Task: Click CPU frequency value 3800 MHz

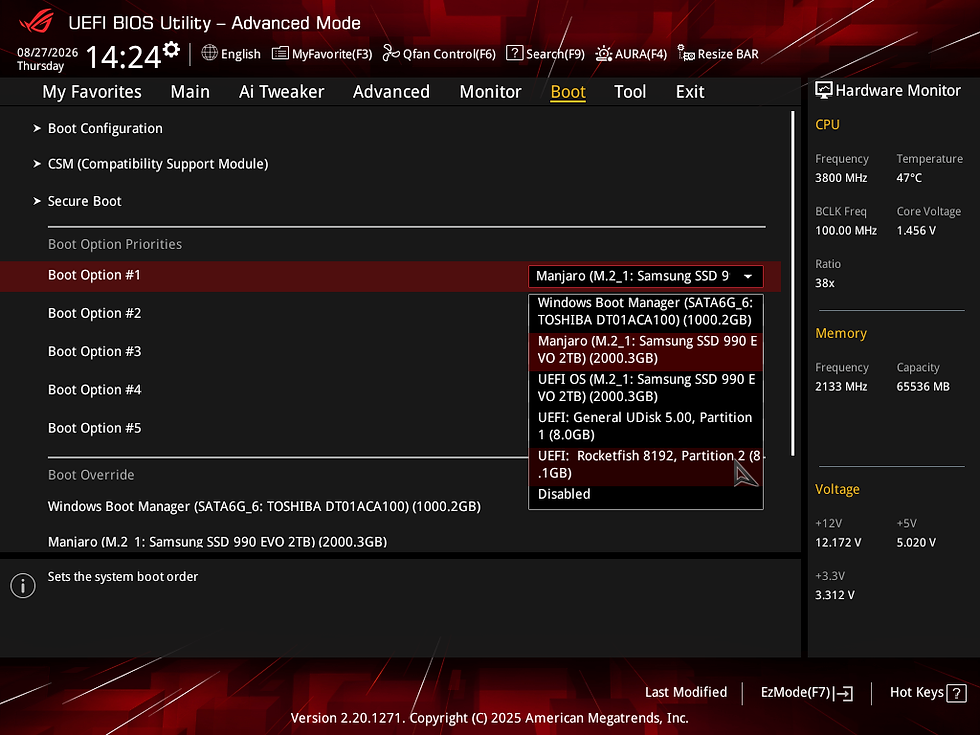Action: click(841, 178)
